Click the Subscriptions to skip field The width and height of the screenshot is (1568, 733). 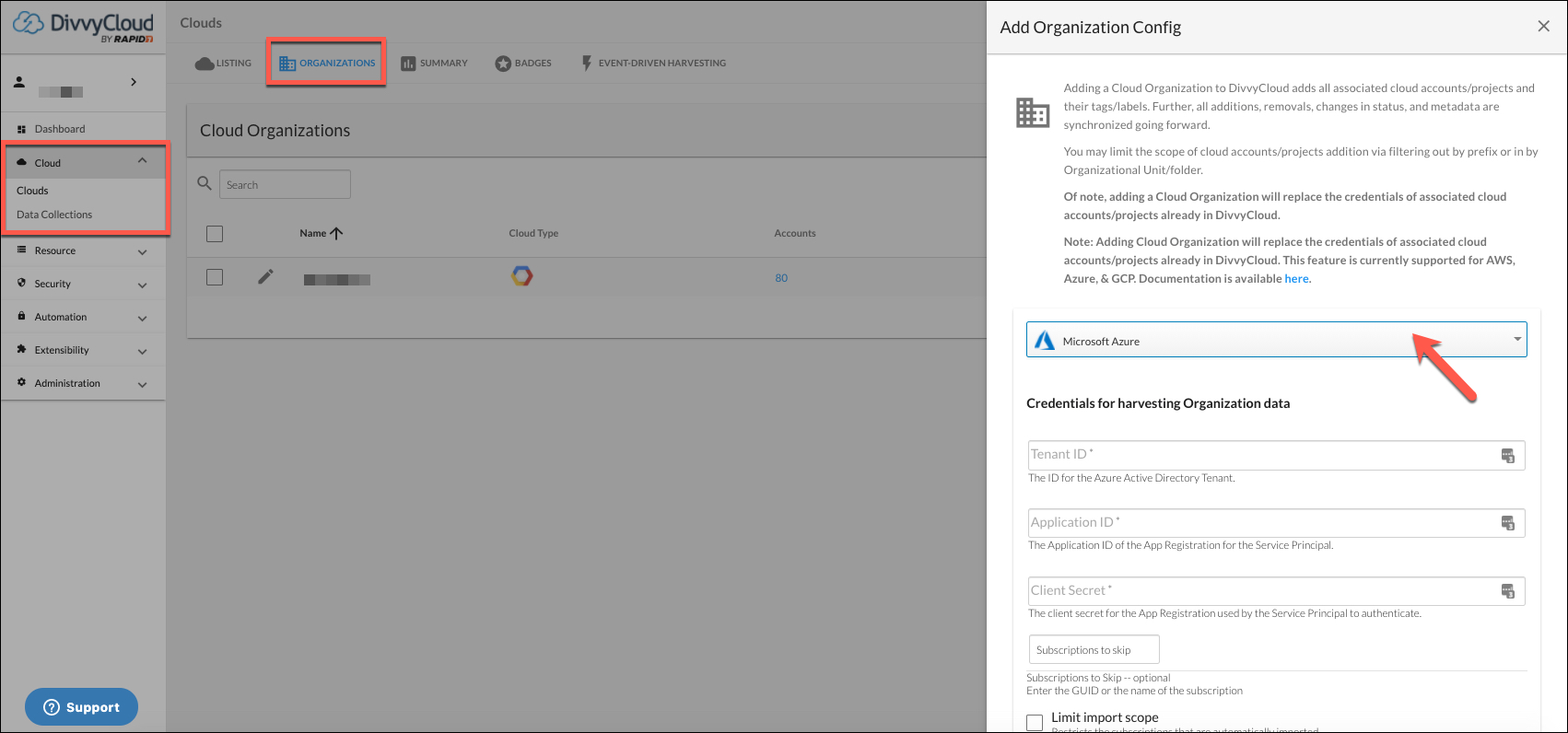(1094, 649)
